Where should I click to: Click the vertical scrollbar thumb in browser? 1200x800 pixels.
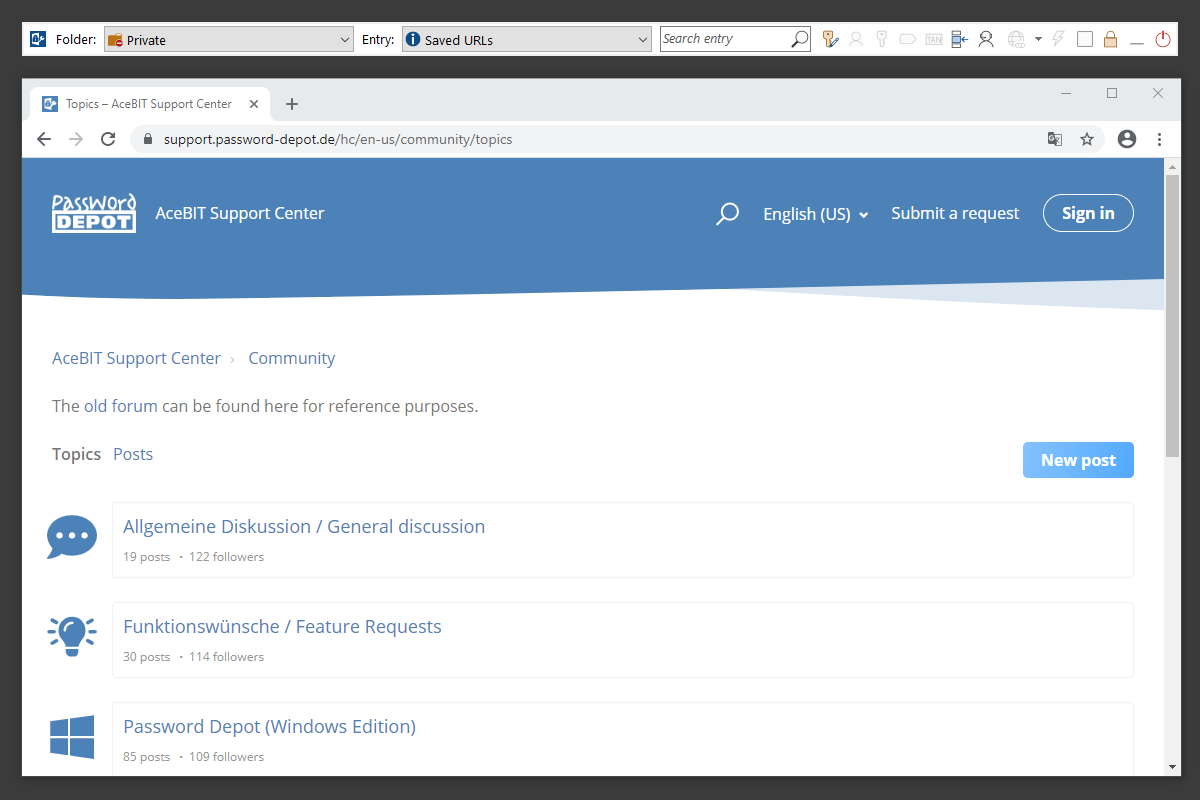(1173, 314)
